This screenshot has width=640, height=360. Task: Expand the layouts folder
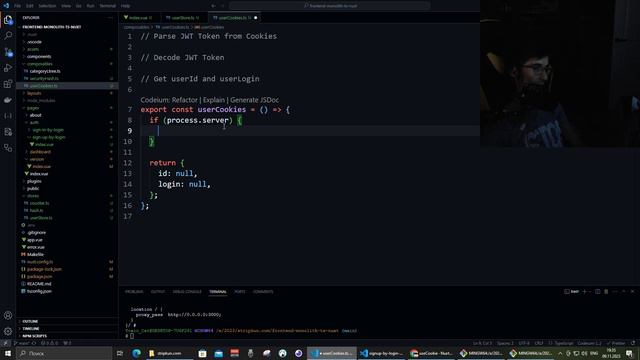point(34,93)
